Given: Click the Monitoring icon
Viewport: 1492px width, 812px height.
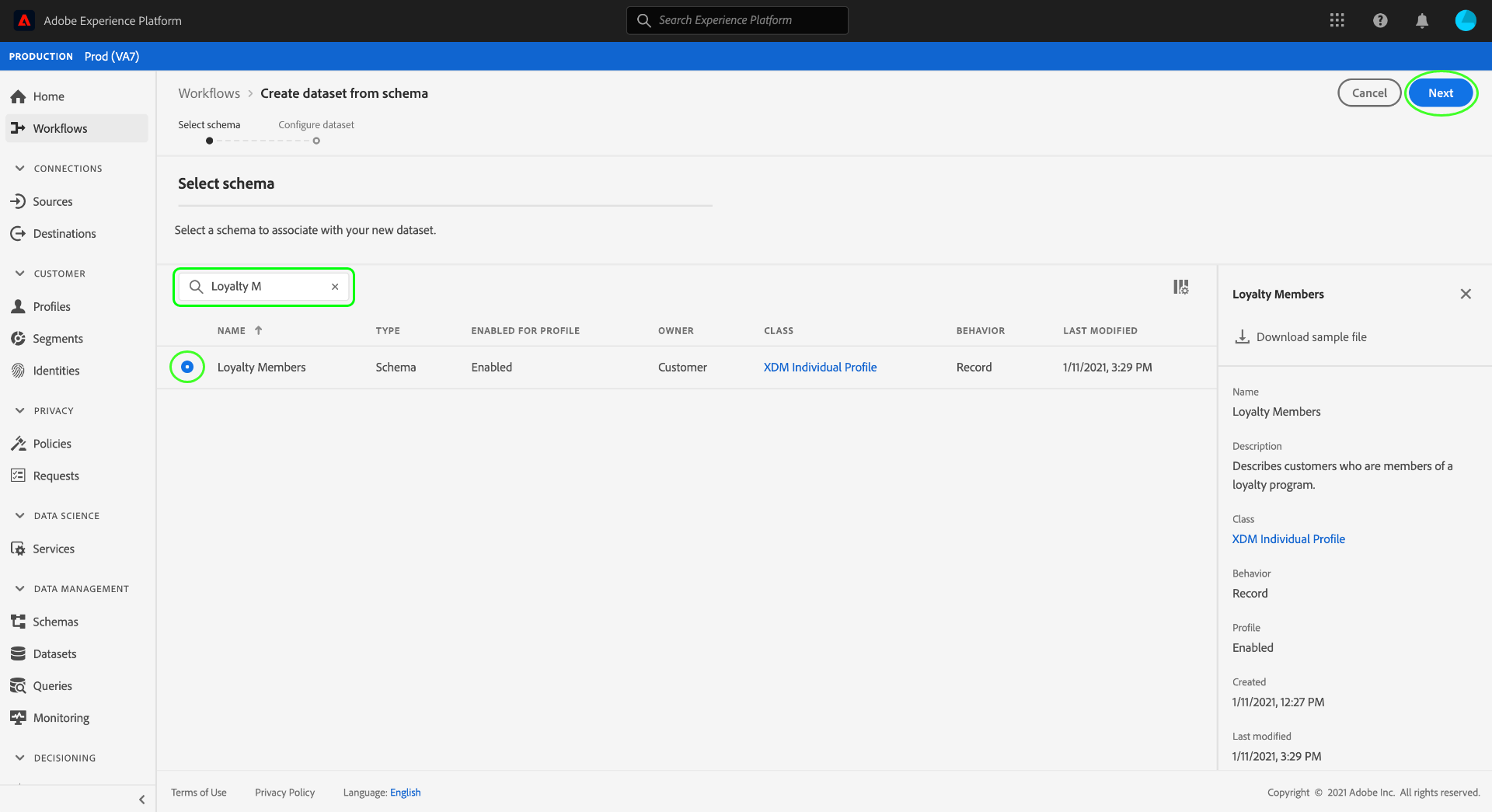Looking at the screenshot, I should 18,717.
